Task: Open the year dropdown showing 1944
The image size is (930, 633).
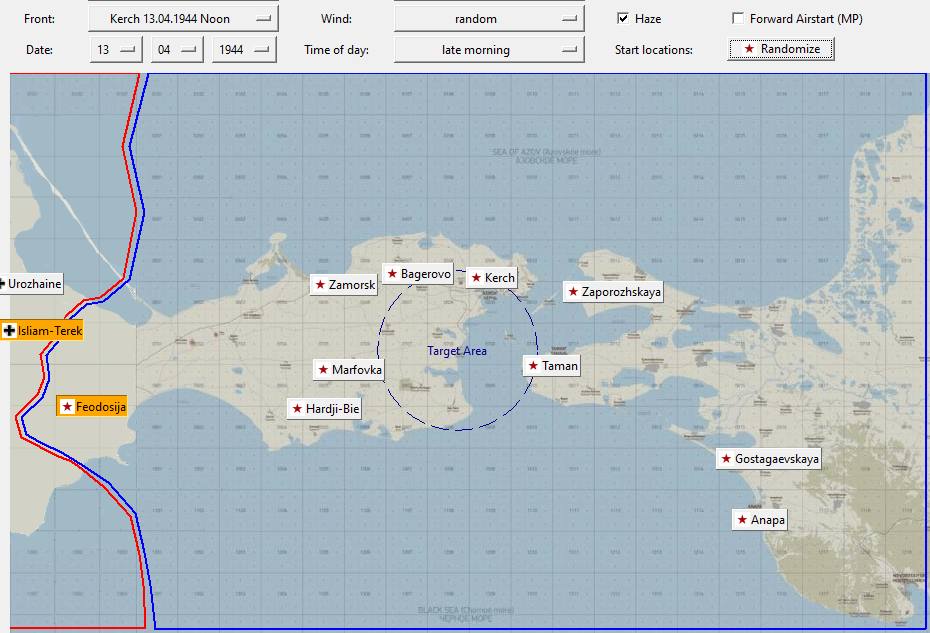Action: [x=244, y=50]
